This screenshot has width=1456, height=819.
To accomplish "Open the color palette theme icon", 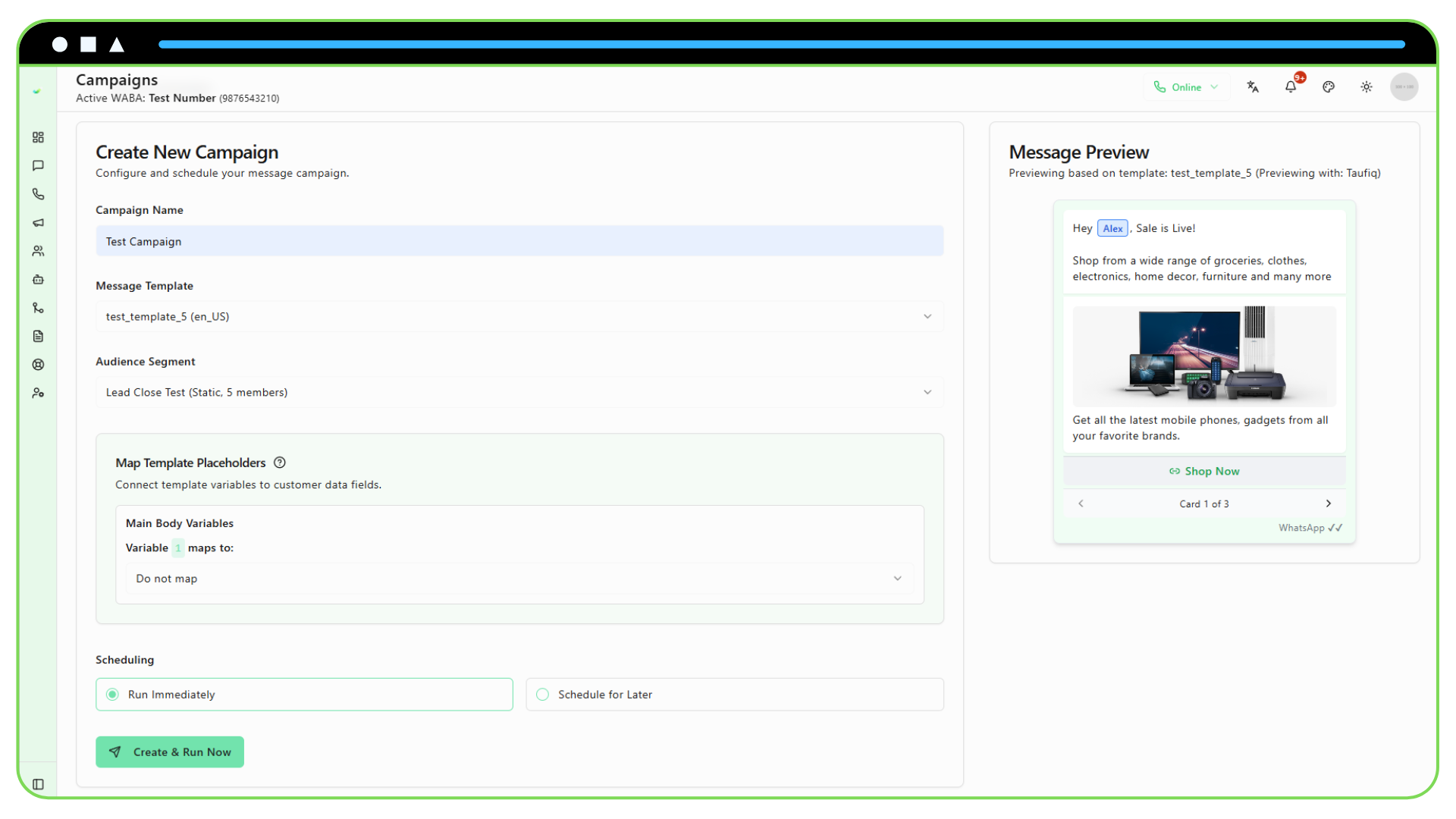I will 1329,87.
